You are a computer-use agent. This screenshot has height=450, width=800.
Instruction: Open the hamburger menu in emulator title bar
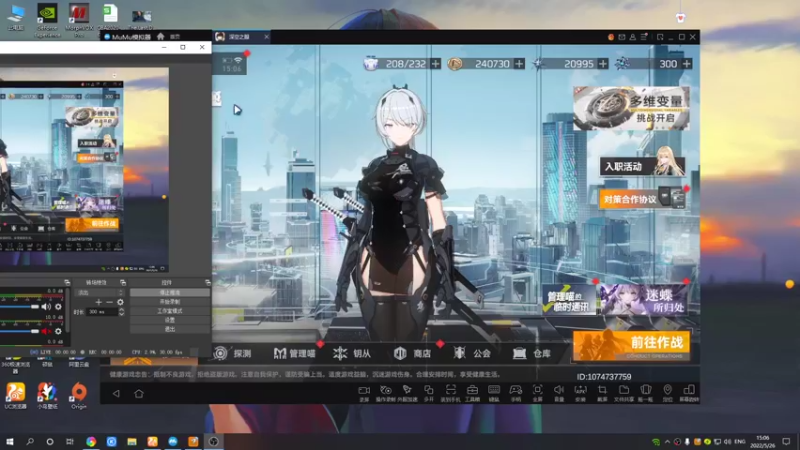644,37
